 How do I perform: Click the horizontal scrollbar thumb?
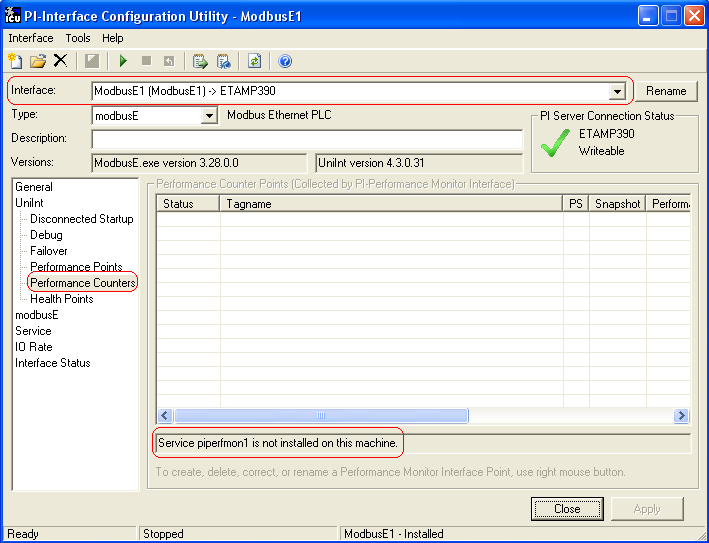click(x=321, y=416)
